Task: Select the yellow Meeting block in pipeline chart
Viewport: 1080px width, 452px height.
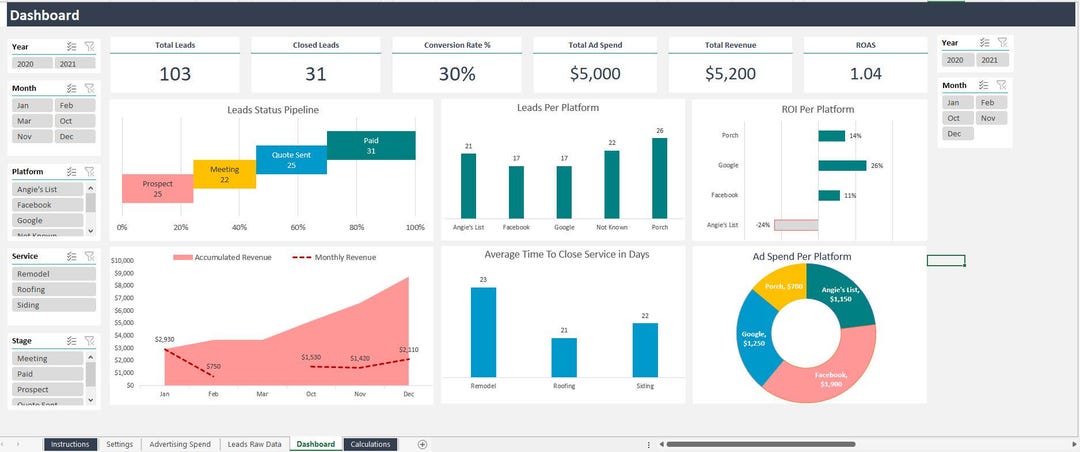Action: click(x=225, y=174)
